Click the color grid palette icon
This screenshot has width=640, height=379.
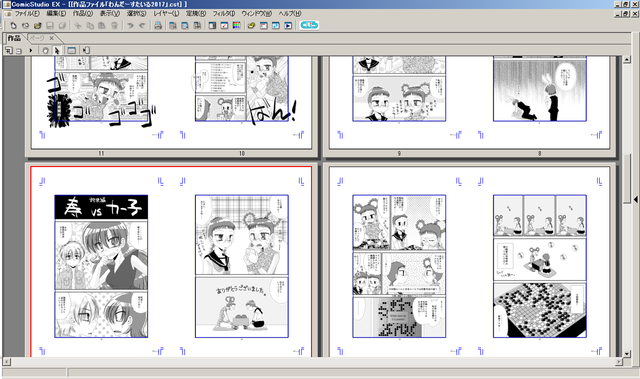(236, 26)
